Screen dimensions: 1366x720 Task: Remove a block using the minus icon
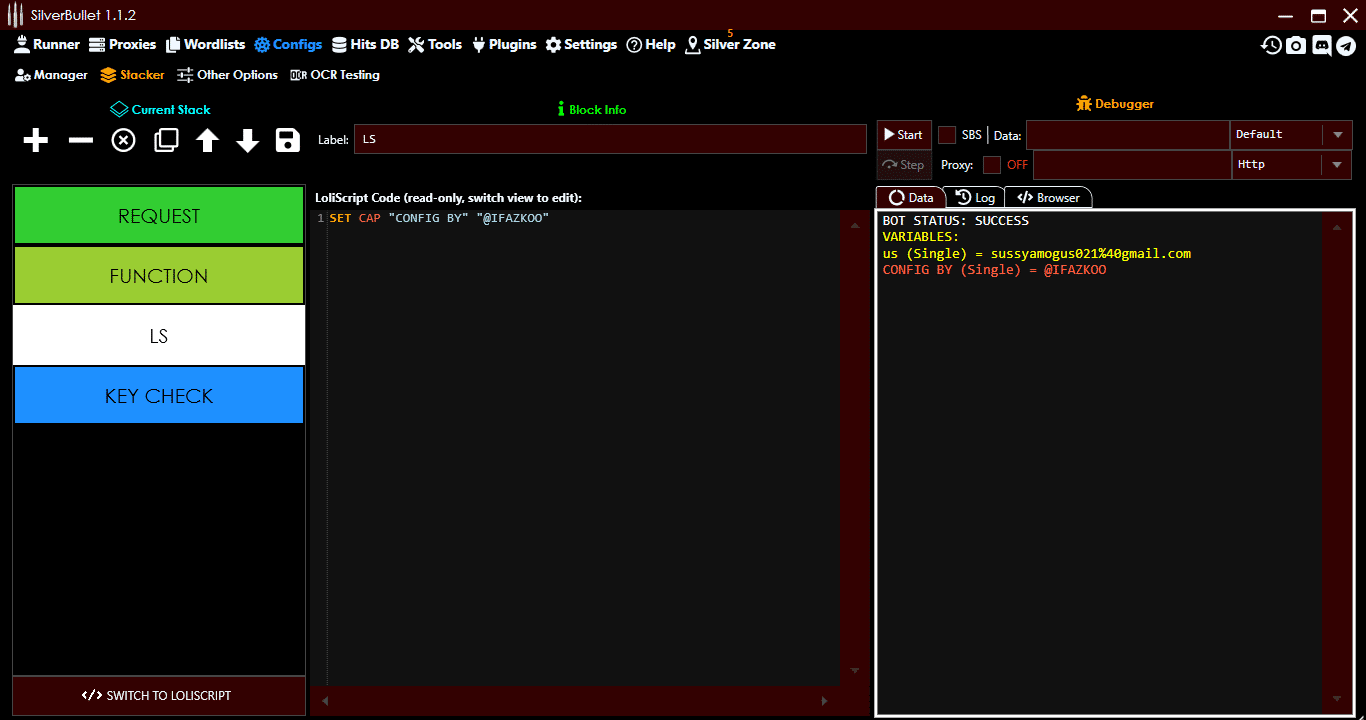79,140
